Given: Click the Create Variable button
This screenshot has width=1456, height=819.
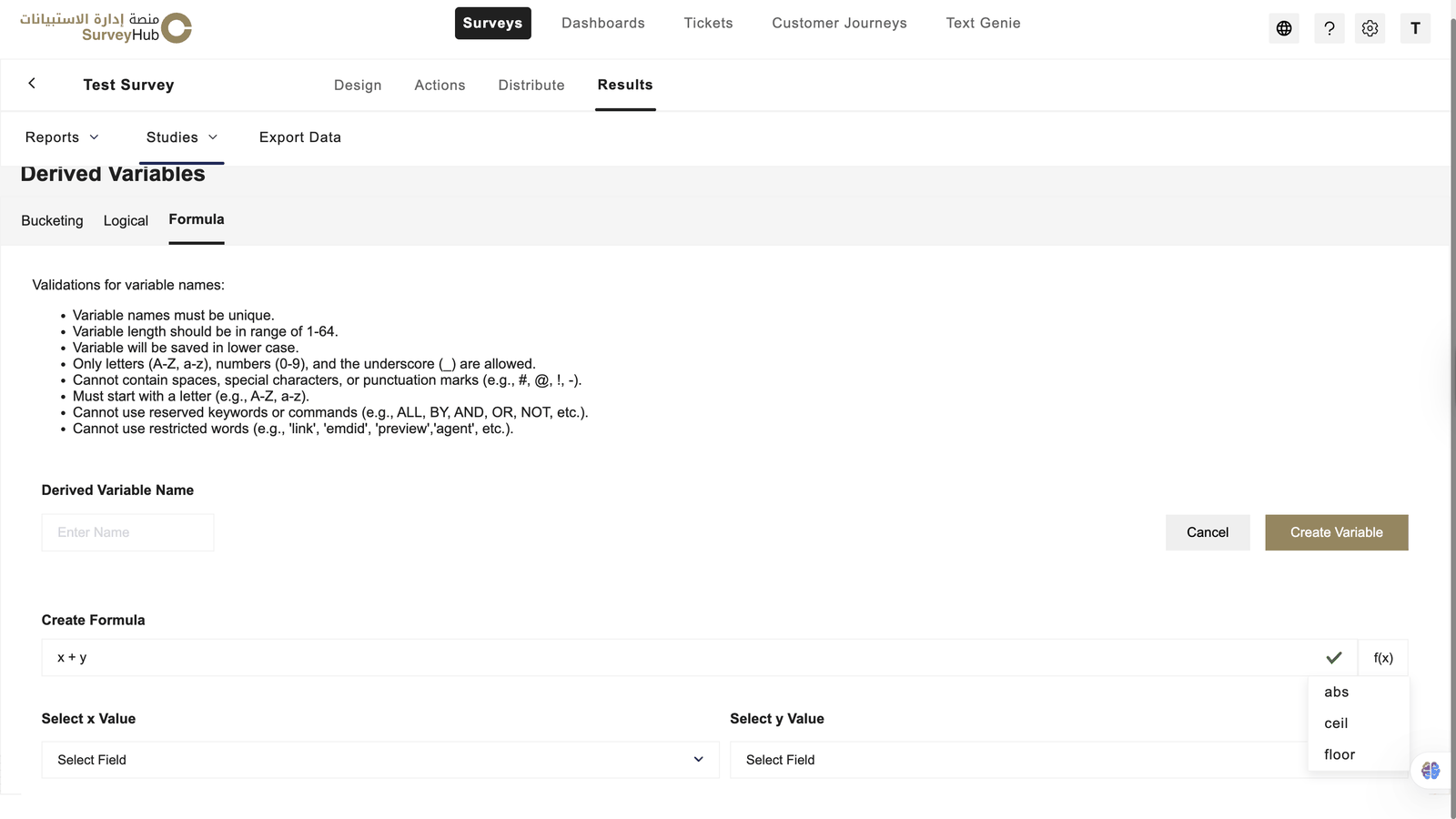Looking at the screenshot, I should (x=1337, y=532).
